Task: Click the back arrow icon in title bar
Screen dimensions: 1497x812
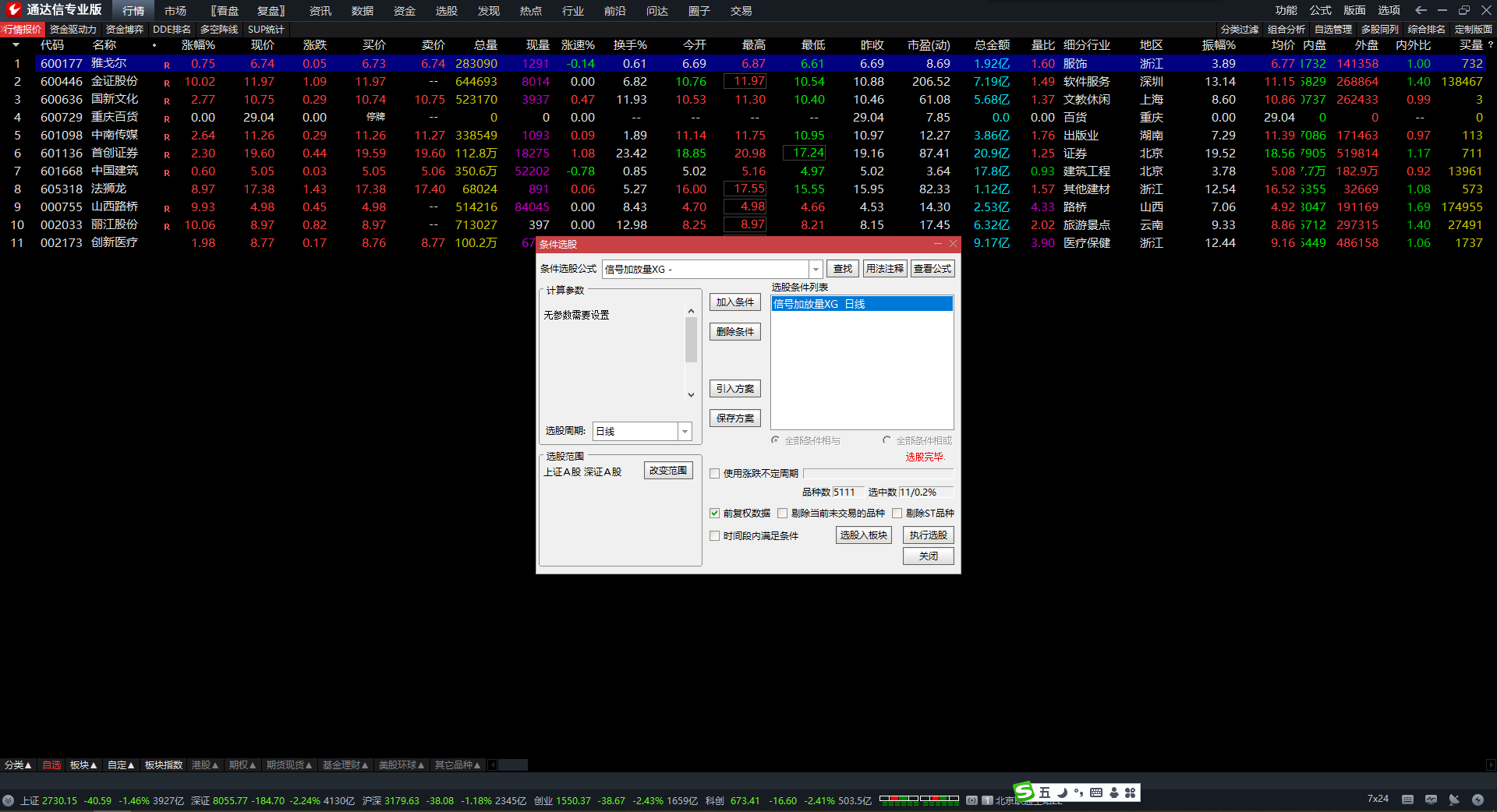Action: click(1421, 10)
